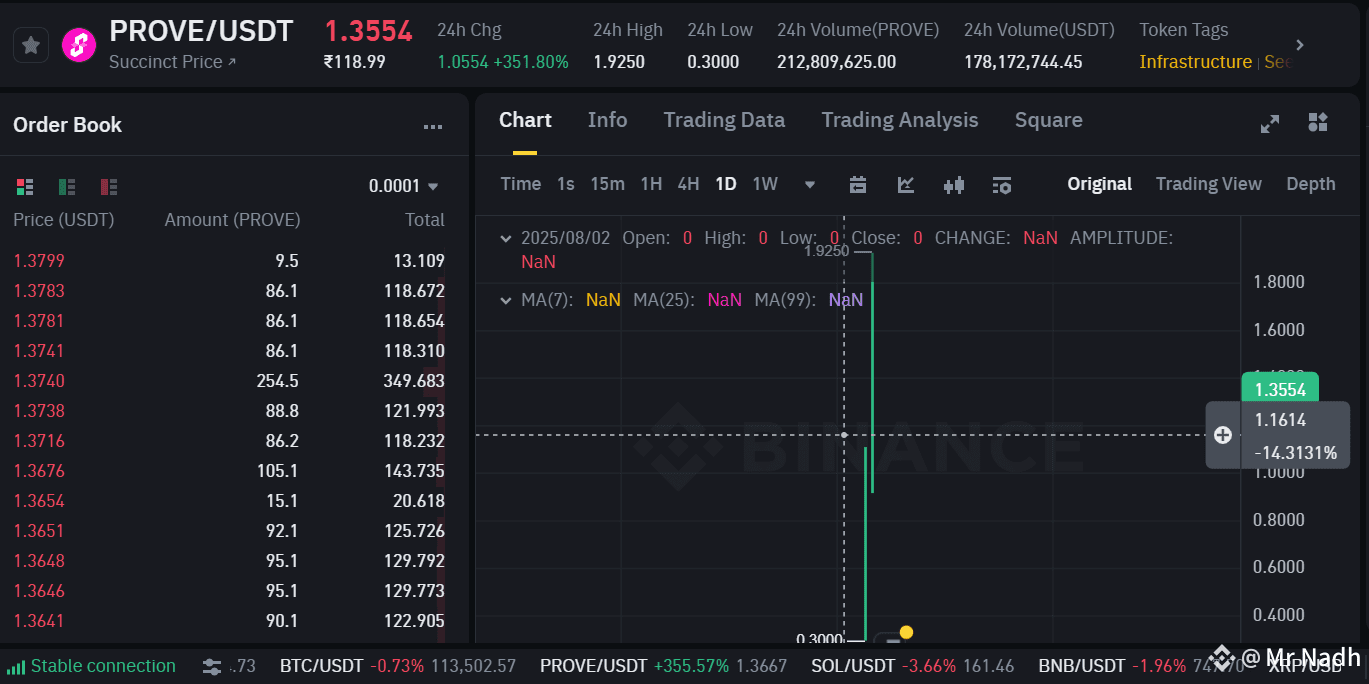This screenshot has width=1369, height=684.
Task: Show bids-only order book view
Action: click(67, 187)
